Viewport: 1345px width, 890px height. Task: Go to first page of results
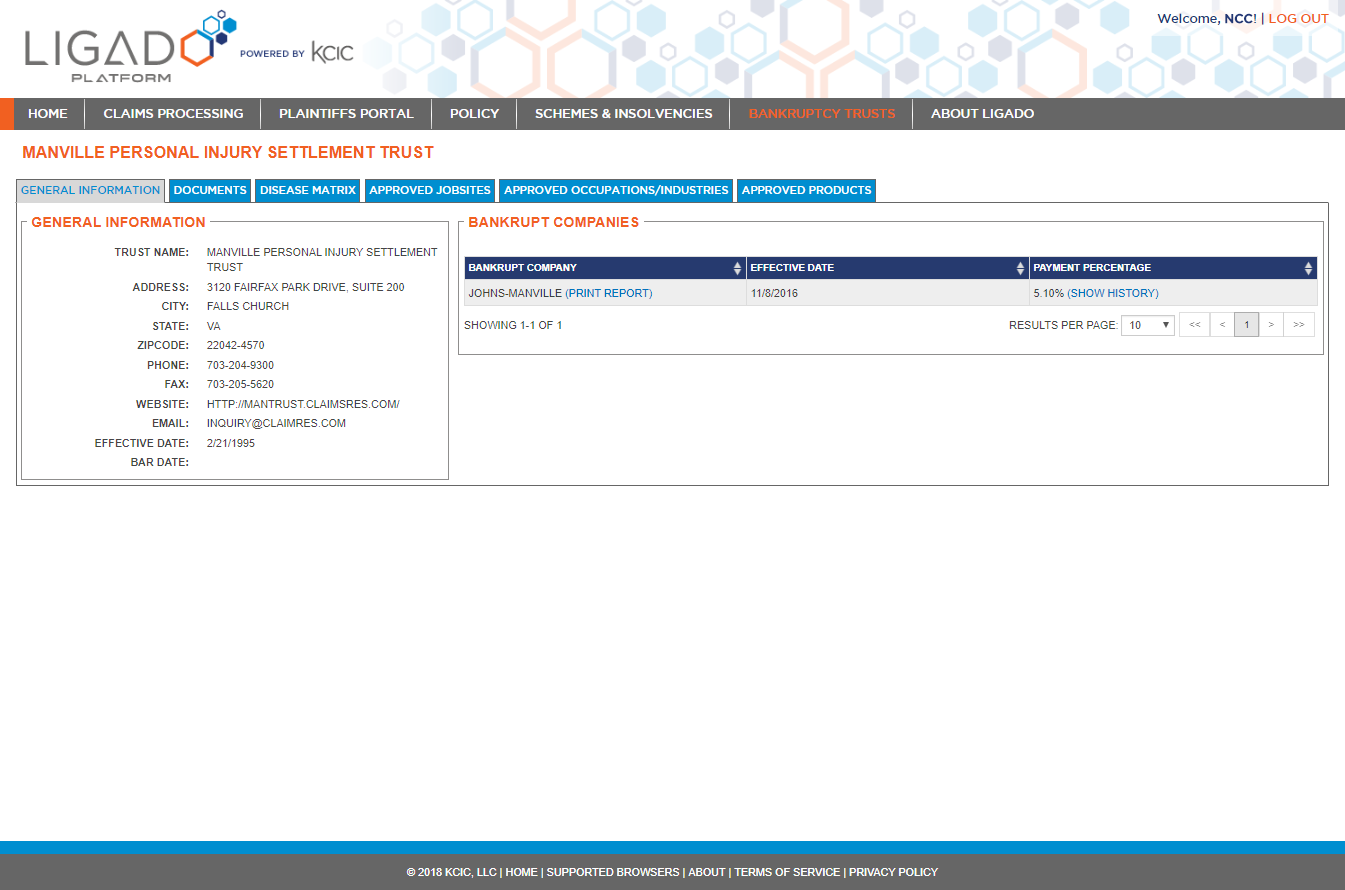tap(1195, 325)
